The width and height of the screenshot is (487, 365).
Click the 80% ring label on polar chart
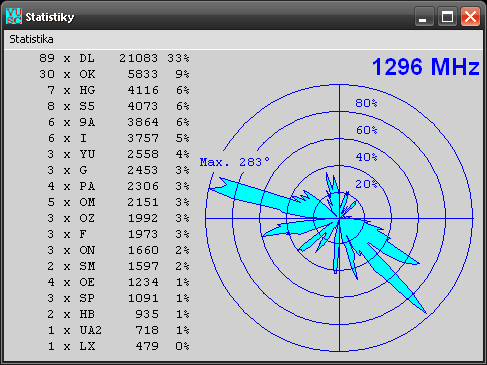(x=366, y=103)
